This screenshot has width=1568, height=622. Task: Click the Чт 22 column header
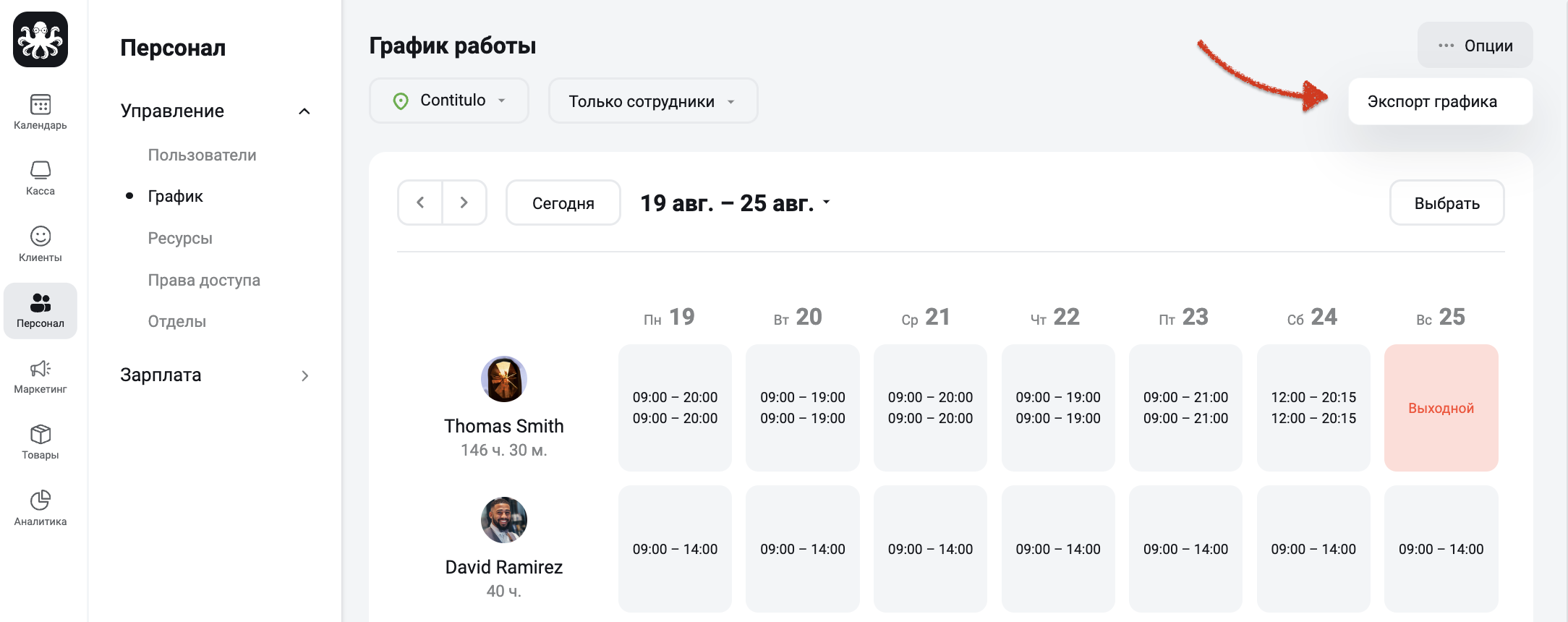[x=1055, y=318]
